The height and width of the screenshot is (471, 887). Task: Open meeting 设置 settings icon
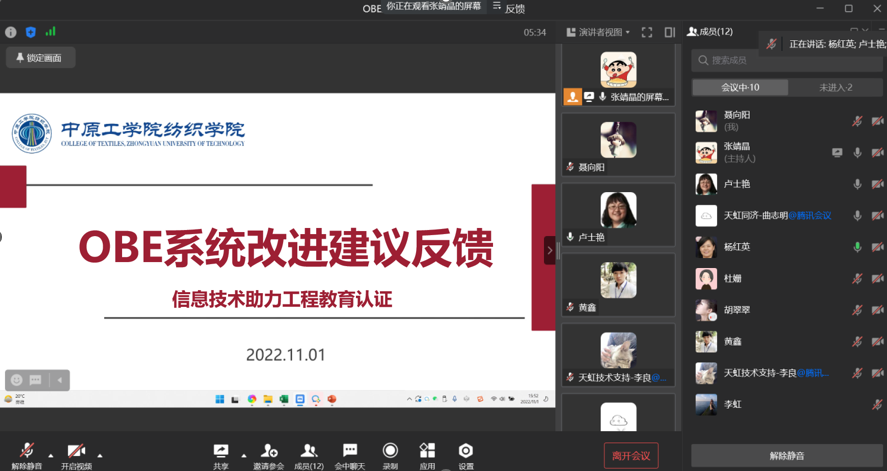click(465, 451)
